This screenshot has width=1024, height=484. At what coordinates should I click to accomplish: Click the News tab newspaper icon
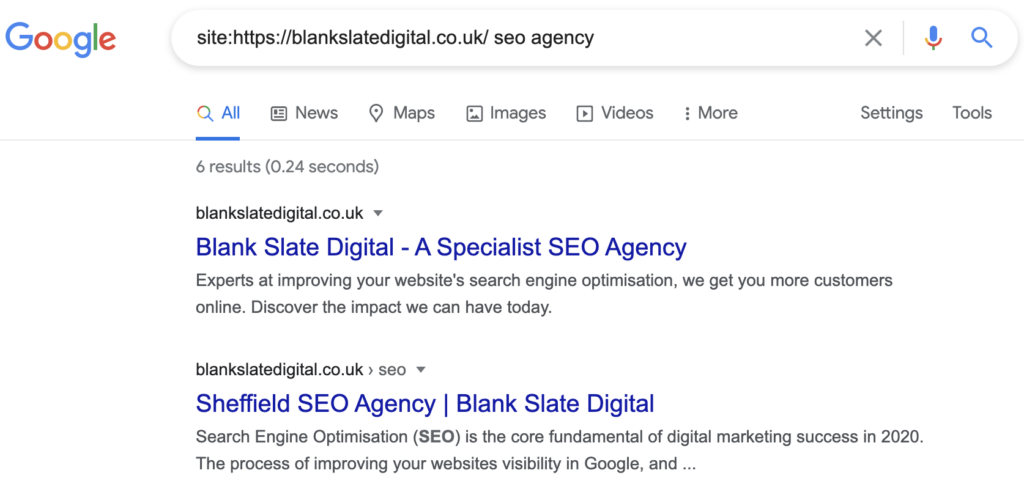tap(279, 114)
